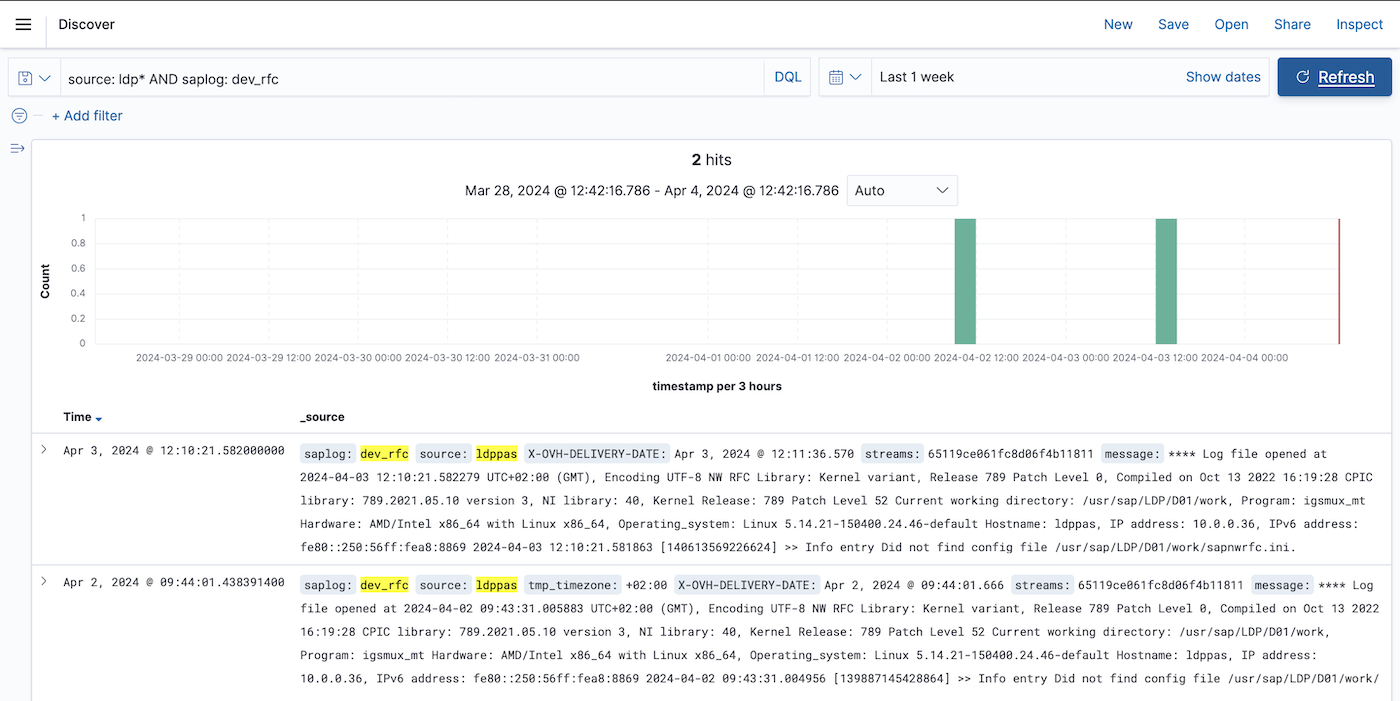Click the filter options circle icon

click(x=19, y=116)
